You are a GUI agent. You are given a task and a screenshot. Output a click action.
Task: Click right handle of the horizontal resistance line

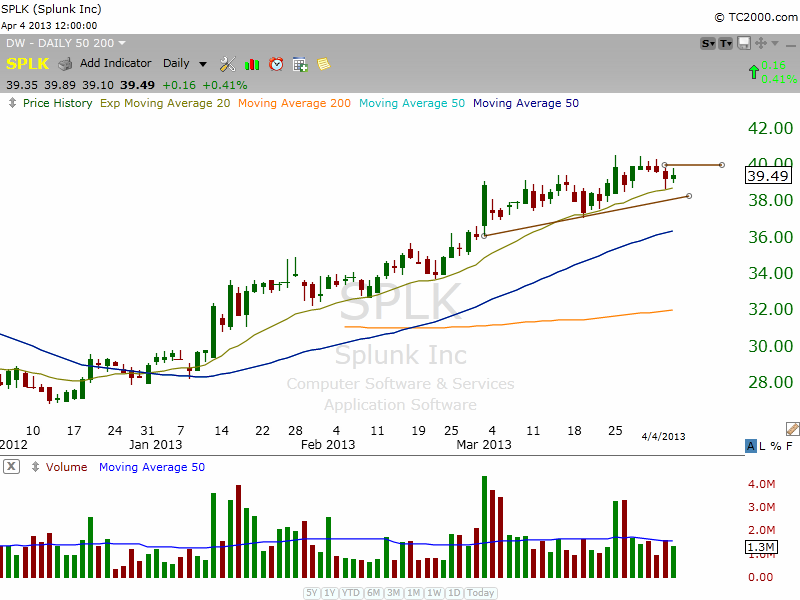721,165
